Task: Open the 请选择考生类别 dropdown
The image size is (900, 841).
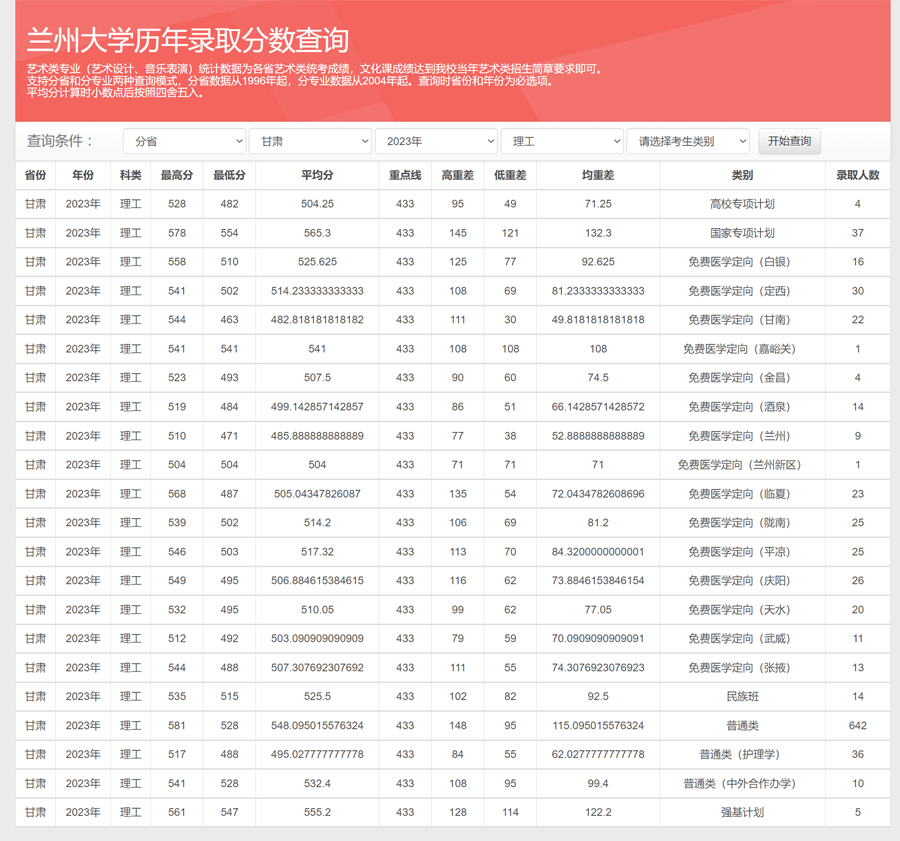Action: [688, 141]
